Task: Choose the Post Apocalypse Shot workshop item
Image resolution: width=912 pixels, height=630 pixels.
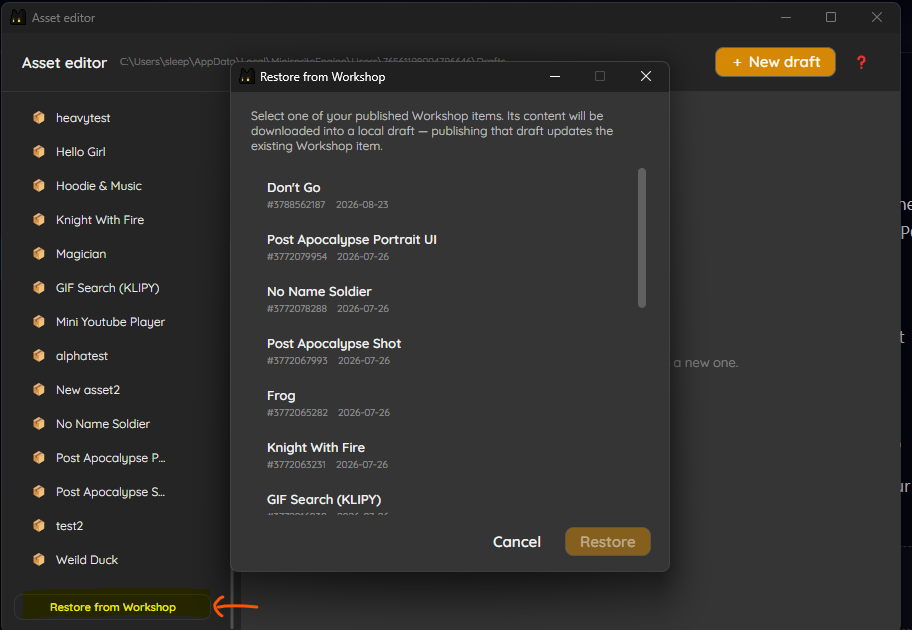Action: click(x=445, y=351)
